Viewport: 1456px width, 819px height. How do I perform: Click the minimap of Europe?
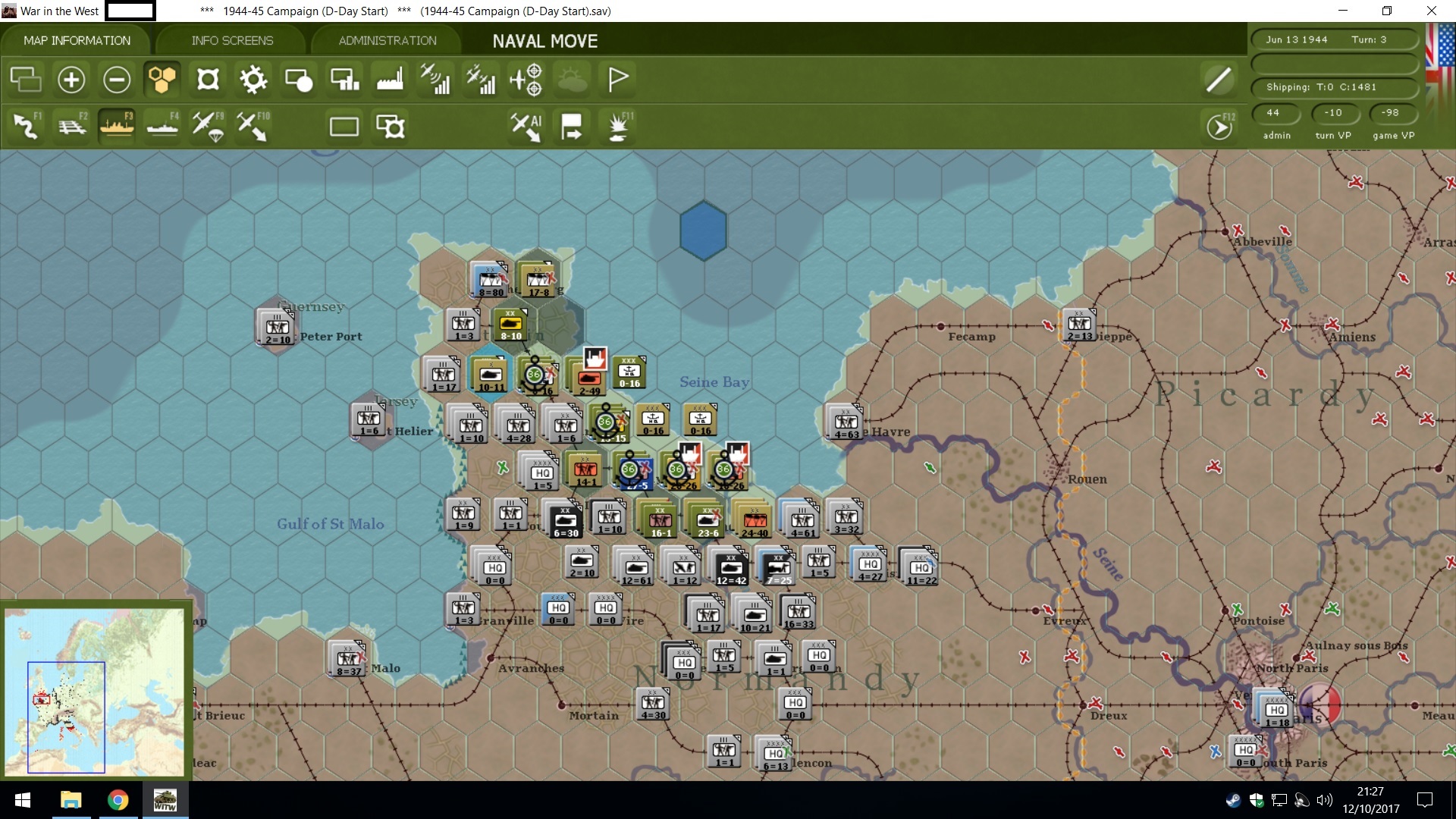click(x=94, y=692)
